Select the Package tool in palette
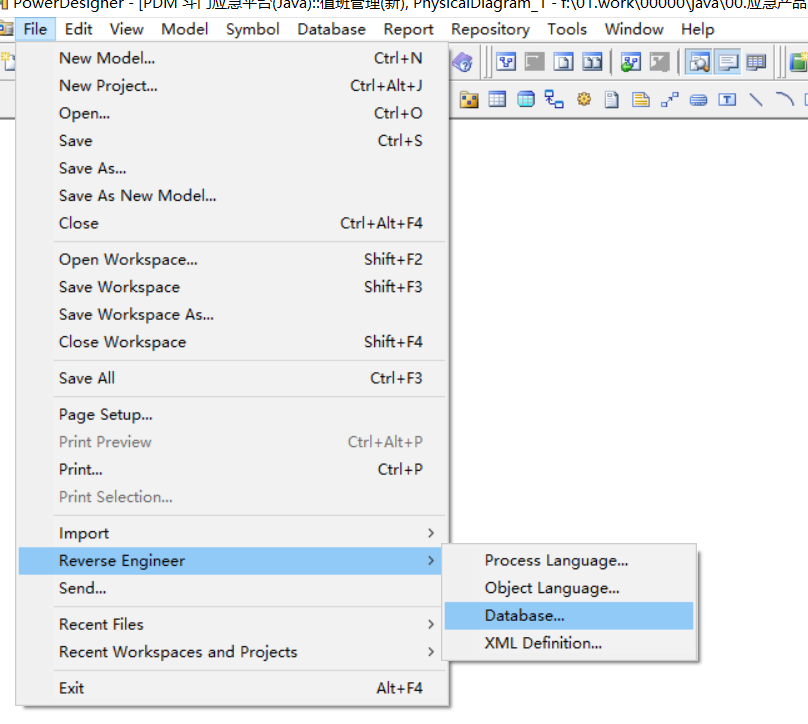The image size is (808, 724). point(469,99)
